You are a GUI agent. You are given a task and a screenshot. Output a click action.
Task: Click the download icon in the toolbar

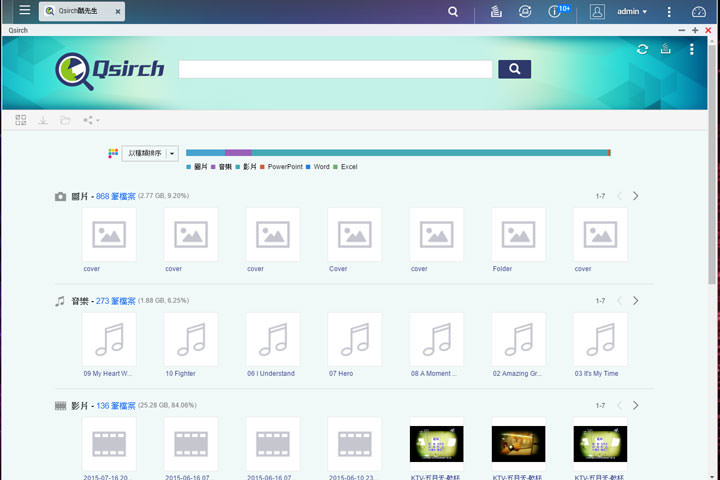(x=43, y=120)
